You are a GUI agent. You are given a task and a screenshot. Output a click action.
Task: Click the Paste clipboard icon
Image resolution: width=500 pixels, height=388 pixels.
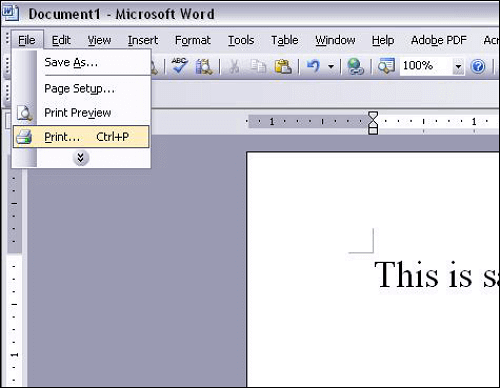283,66
